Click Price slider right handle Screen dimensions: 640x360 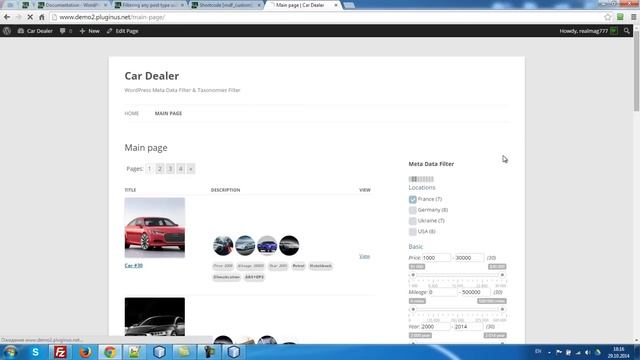tap(502, 275)
